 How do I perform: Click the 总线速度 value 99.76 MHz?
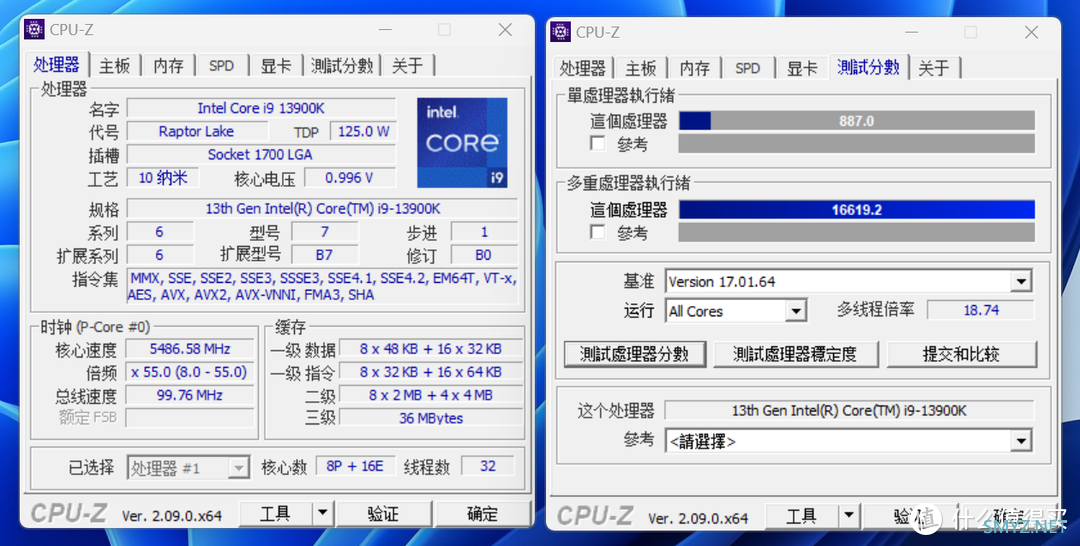point(190,395)
